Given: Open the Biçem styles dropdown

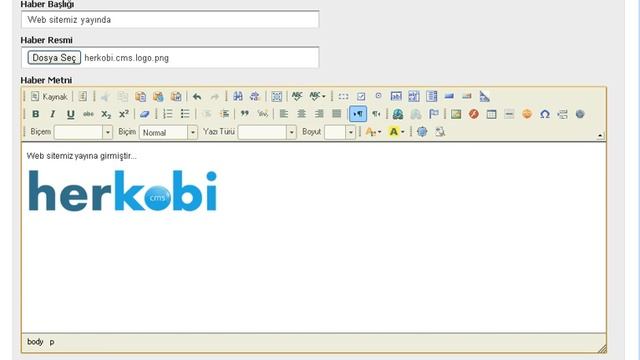Looking at the screenshot, I should click(83, 132).
